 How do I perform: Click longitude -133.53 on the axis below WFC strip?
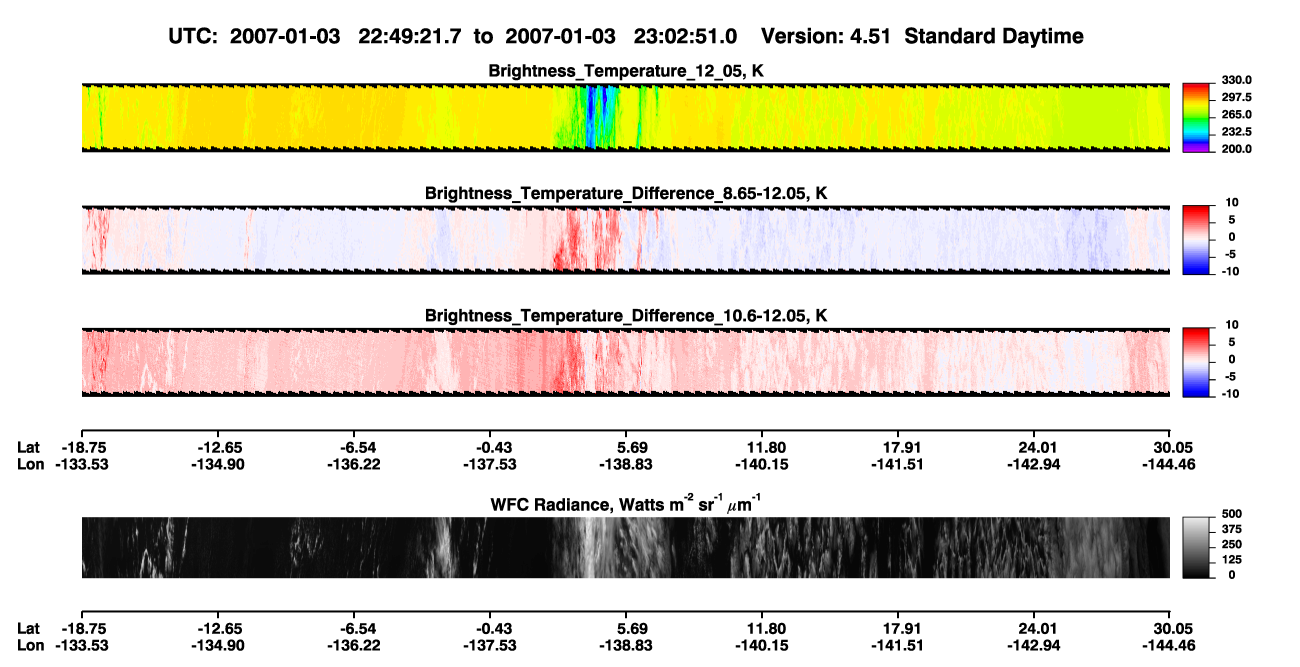[81, 645]
